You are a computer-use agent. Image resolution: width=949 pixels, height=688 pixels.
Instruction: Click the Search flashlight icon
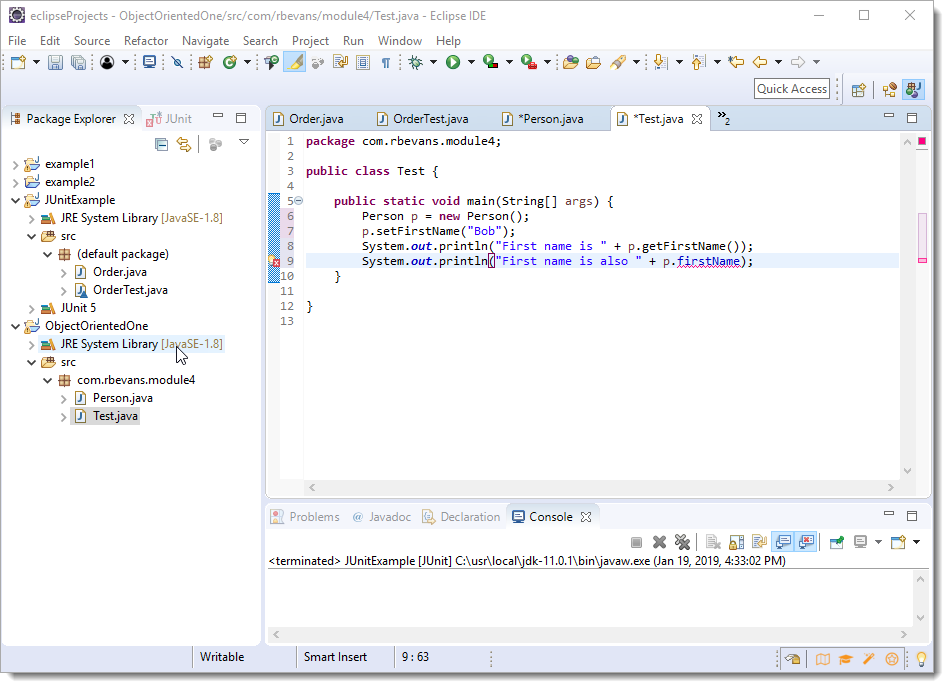[617, 62]
